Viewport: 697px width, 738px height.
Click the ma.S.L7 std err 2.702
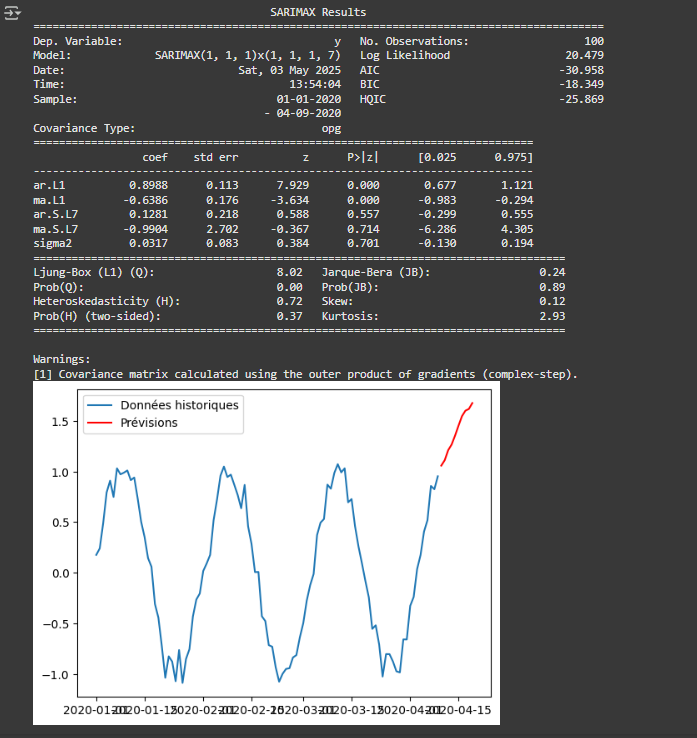point(222,230)
